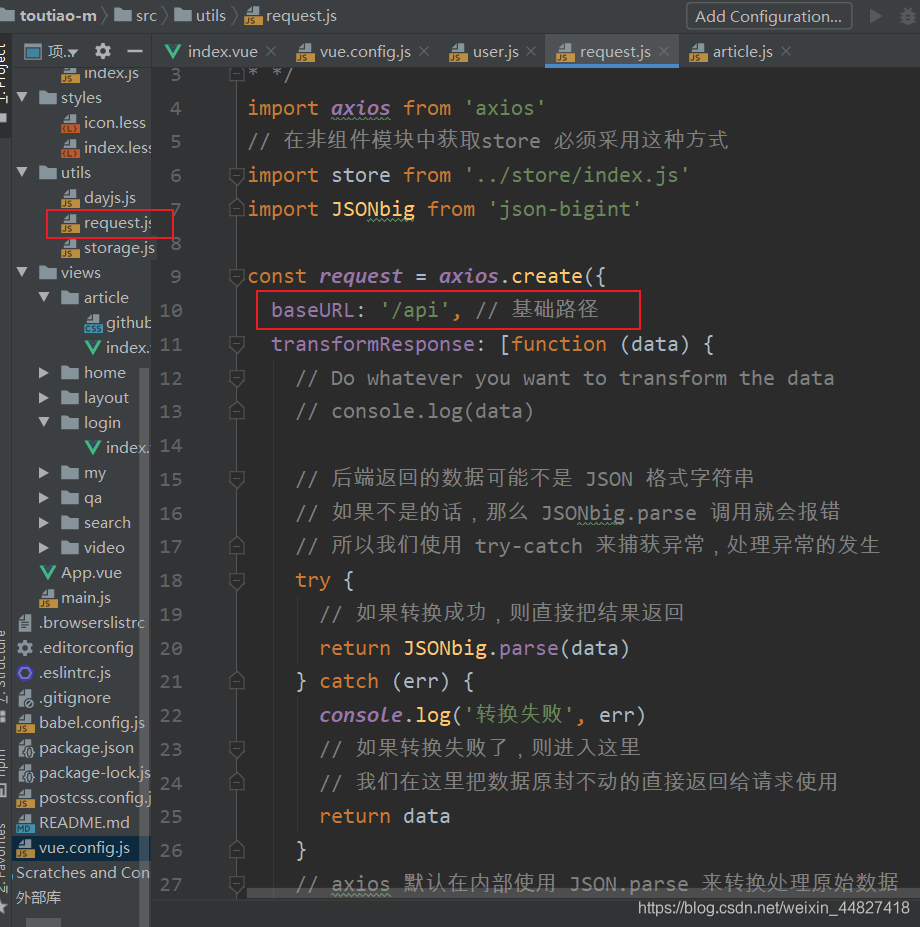
Task: Open the Add Configuration dropdown button
Action: (x=768, y=16)
